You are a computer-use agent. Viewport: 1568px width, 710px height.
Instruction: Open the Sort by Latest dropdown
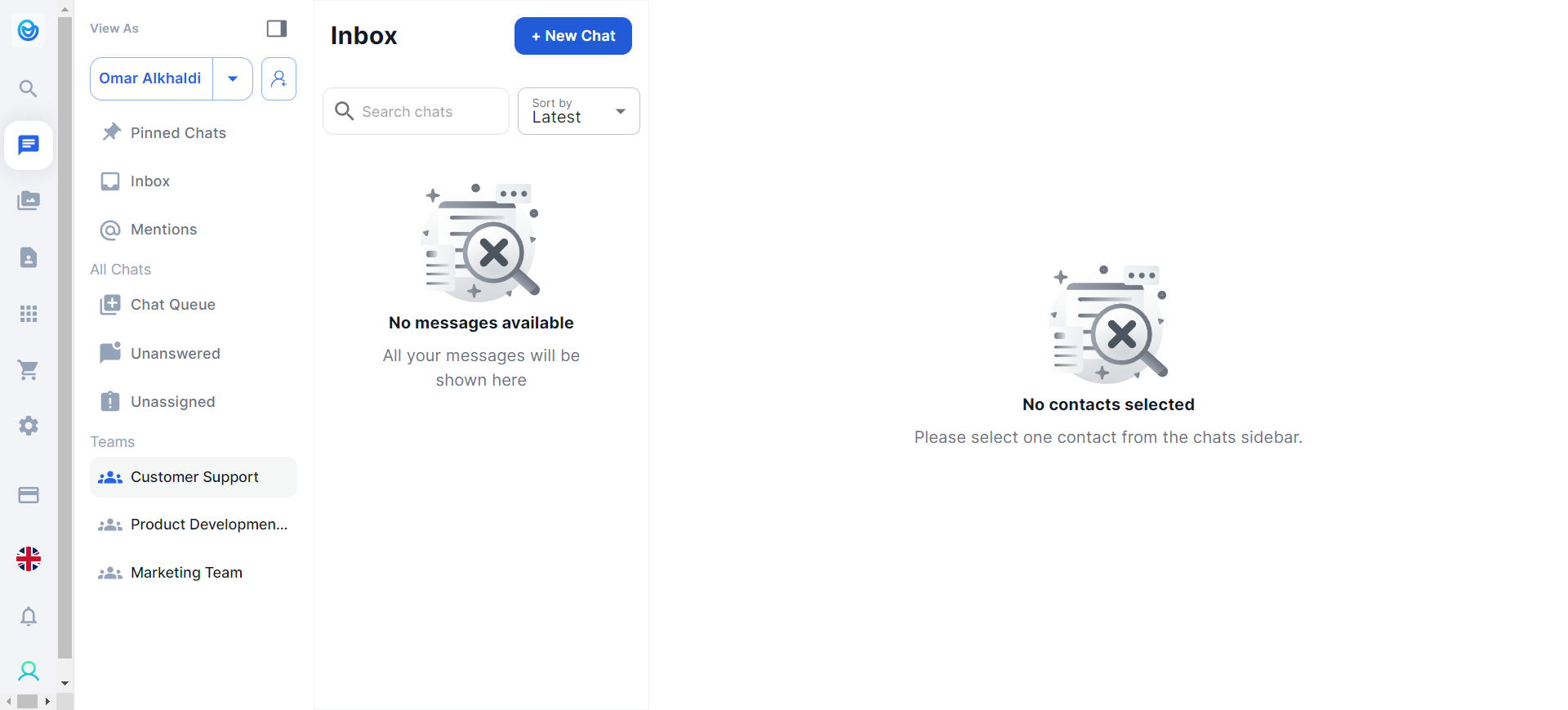[578, 111]
